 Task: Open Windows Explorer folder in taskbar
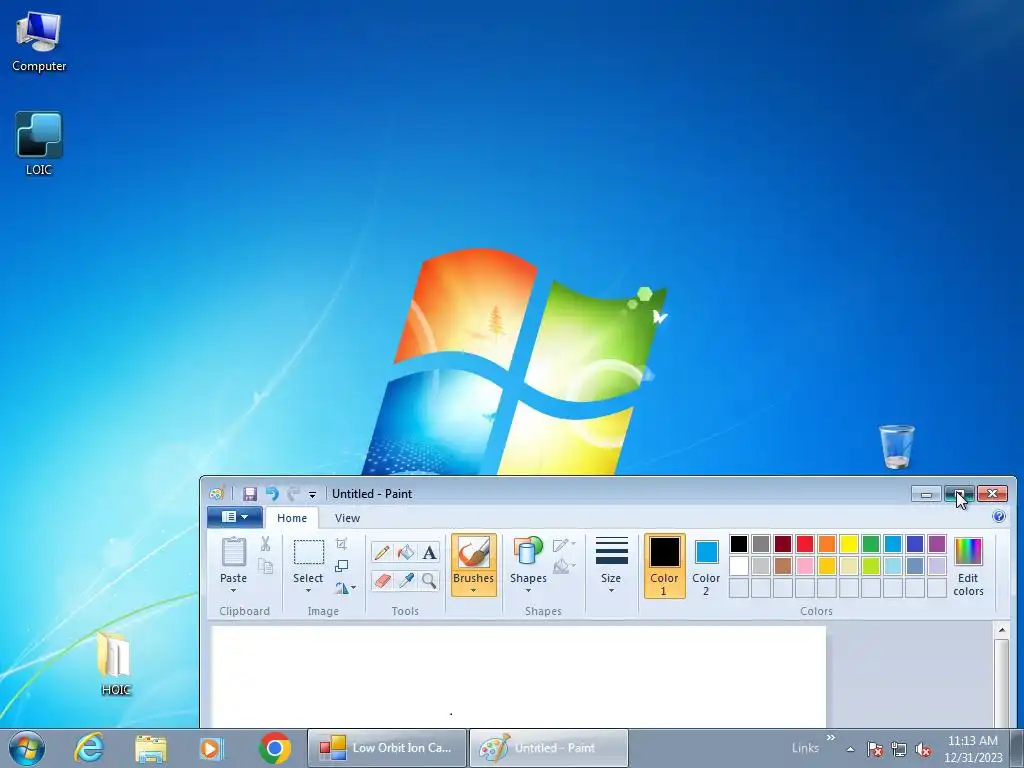pos(151,748)
